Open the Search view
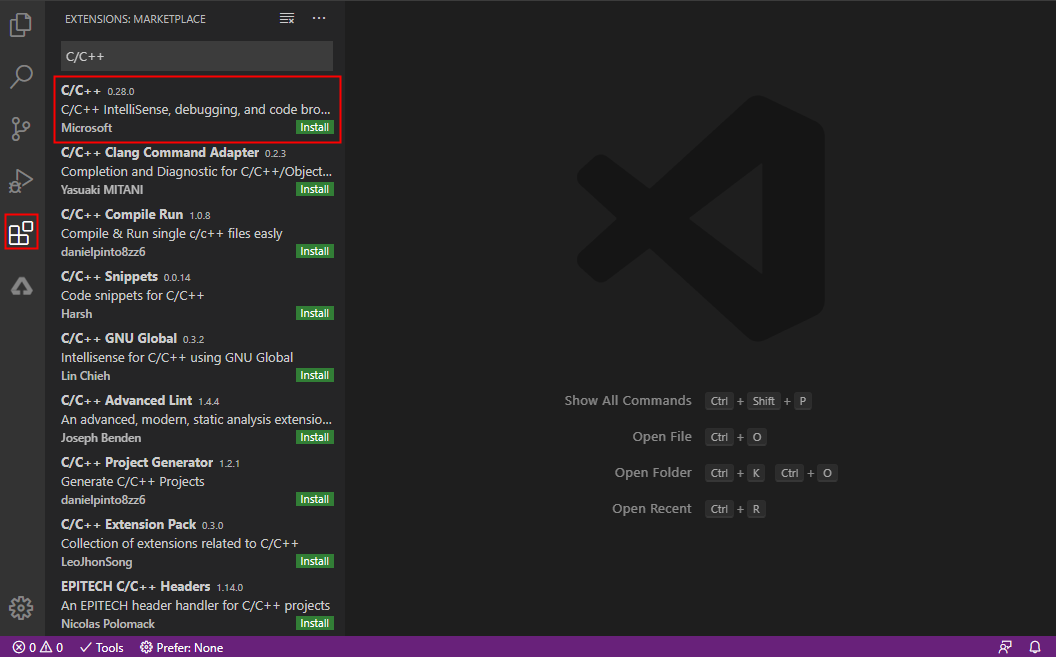 (21, 77)
